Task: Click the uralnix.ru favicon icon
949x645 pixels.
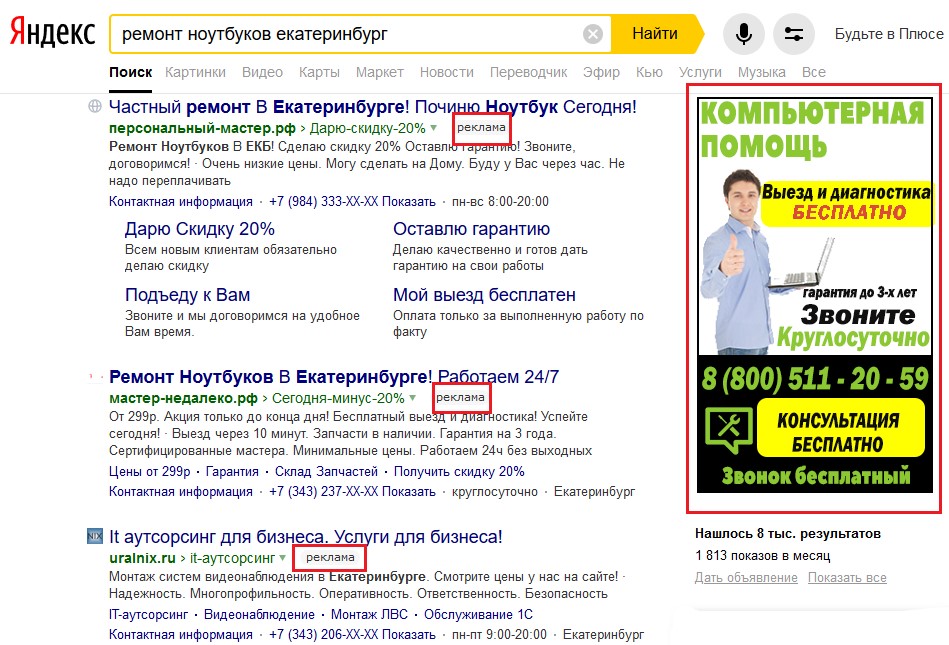Action: 95,536
